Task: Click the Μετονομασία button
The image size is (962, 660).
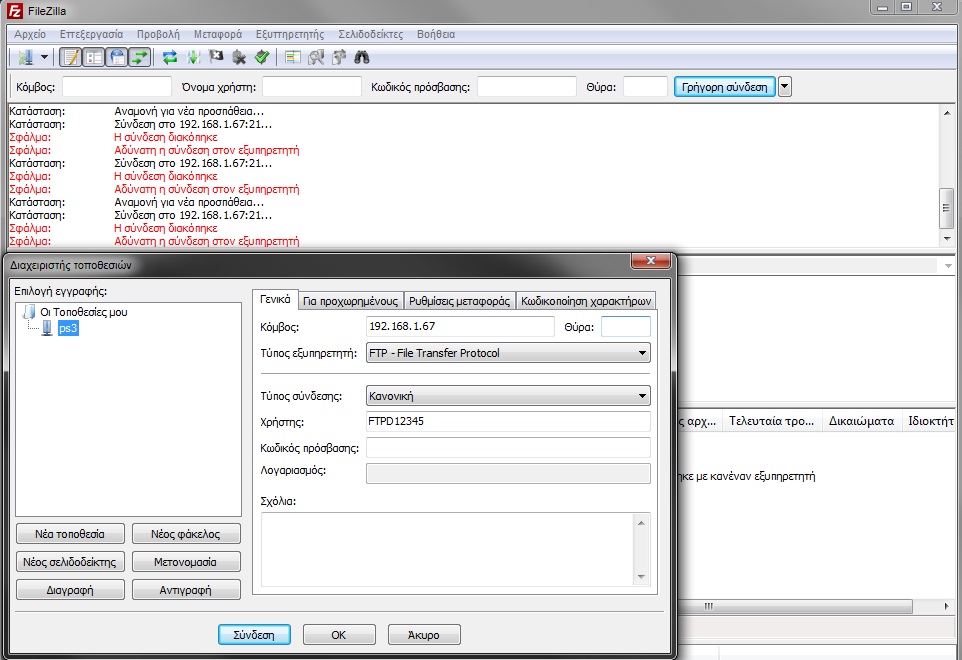Action: coord(186,562)
